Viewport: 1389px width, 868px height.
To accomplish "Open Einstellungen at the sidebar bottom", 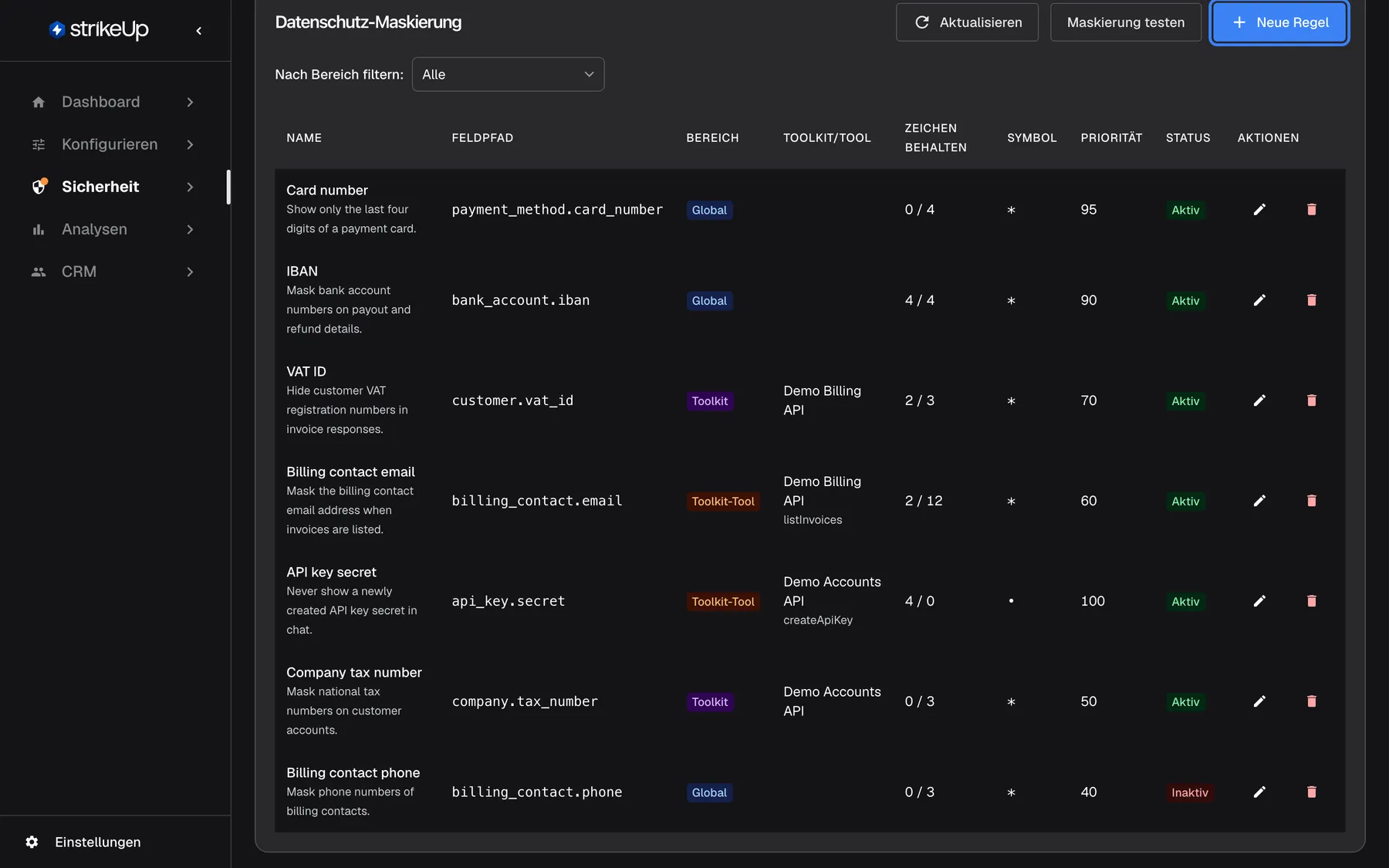I will coord(97,842).
